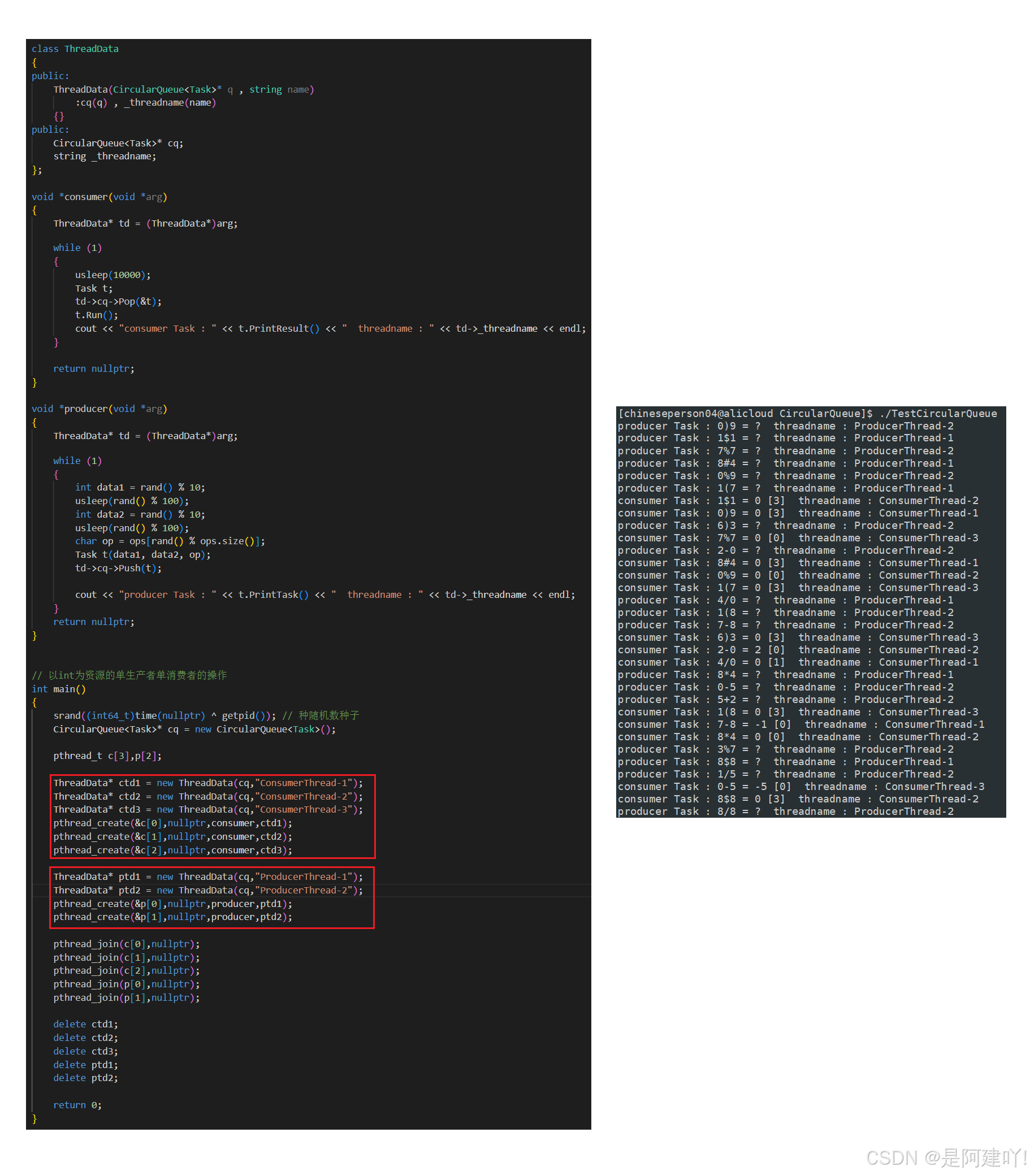
Task: Select the 'pthread_create(&c[0],nullptr,consumer,ctd1);' line
Action: point(172,823)
